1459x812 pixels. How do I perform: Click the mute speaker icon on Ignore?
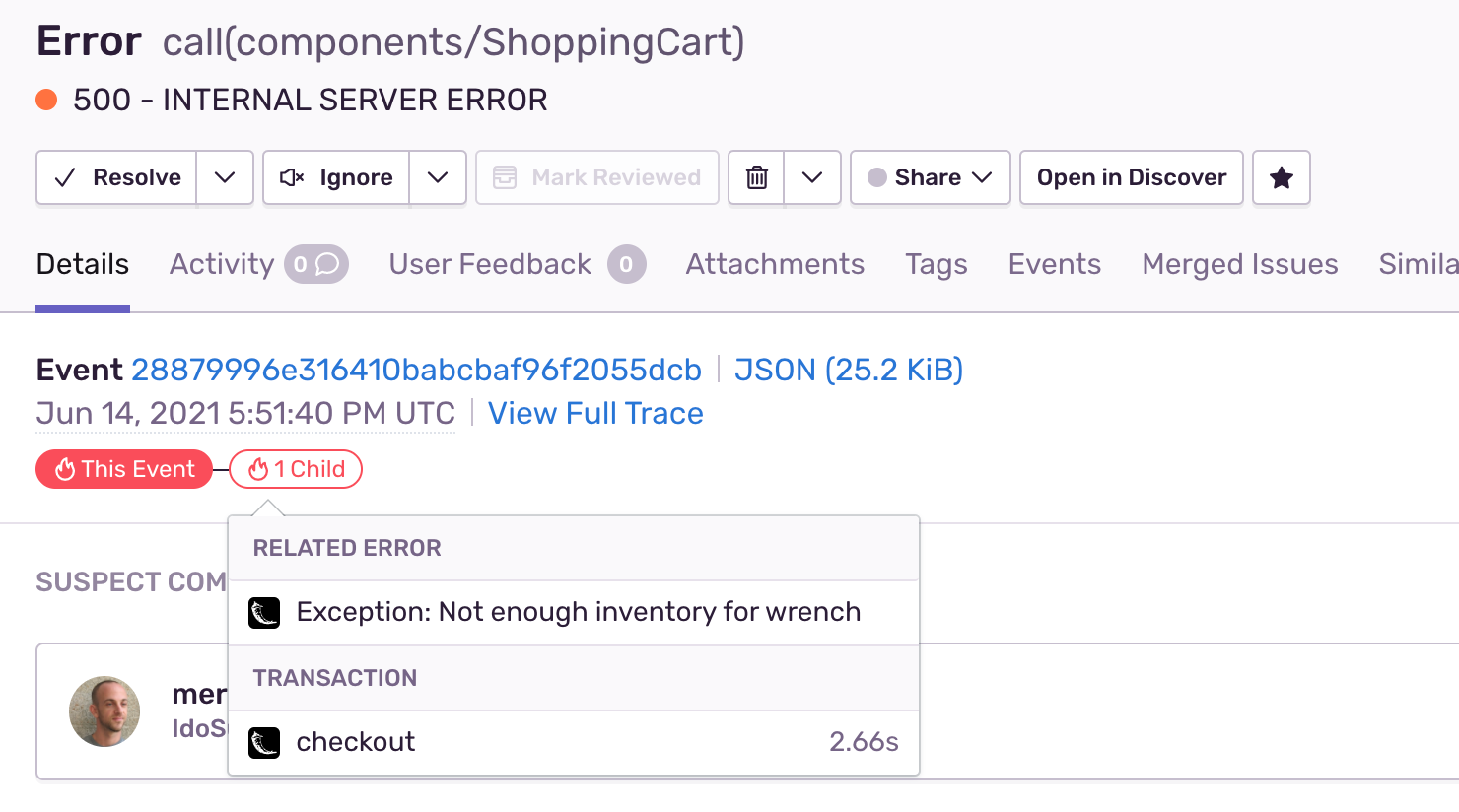tap(292, 177)
